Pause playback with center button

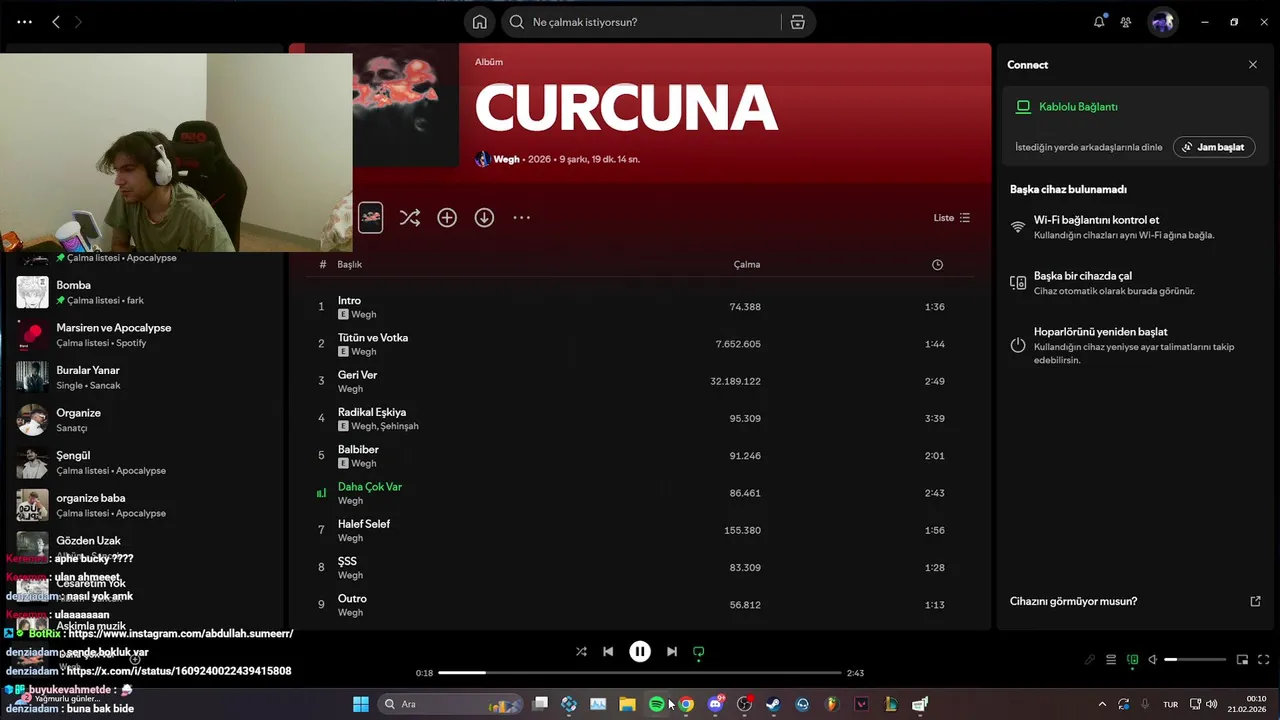[640, 651]
